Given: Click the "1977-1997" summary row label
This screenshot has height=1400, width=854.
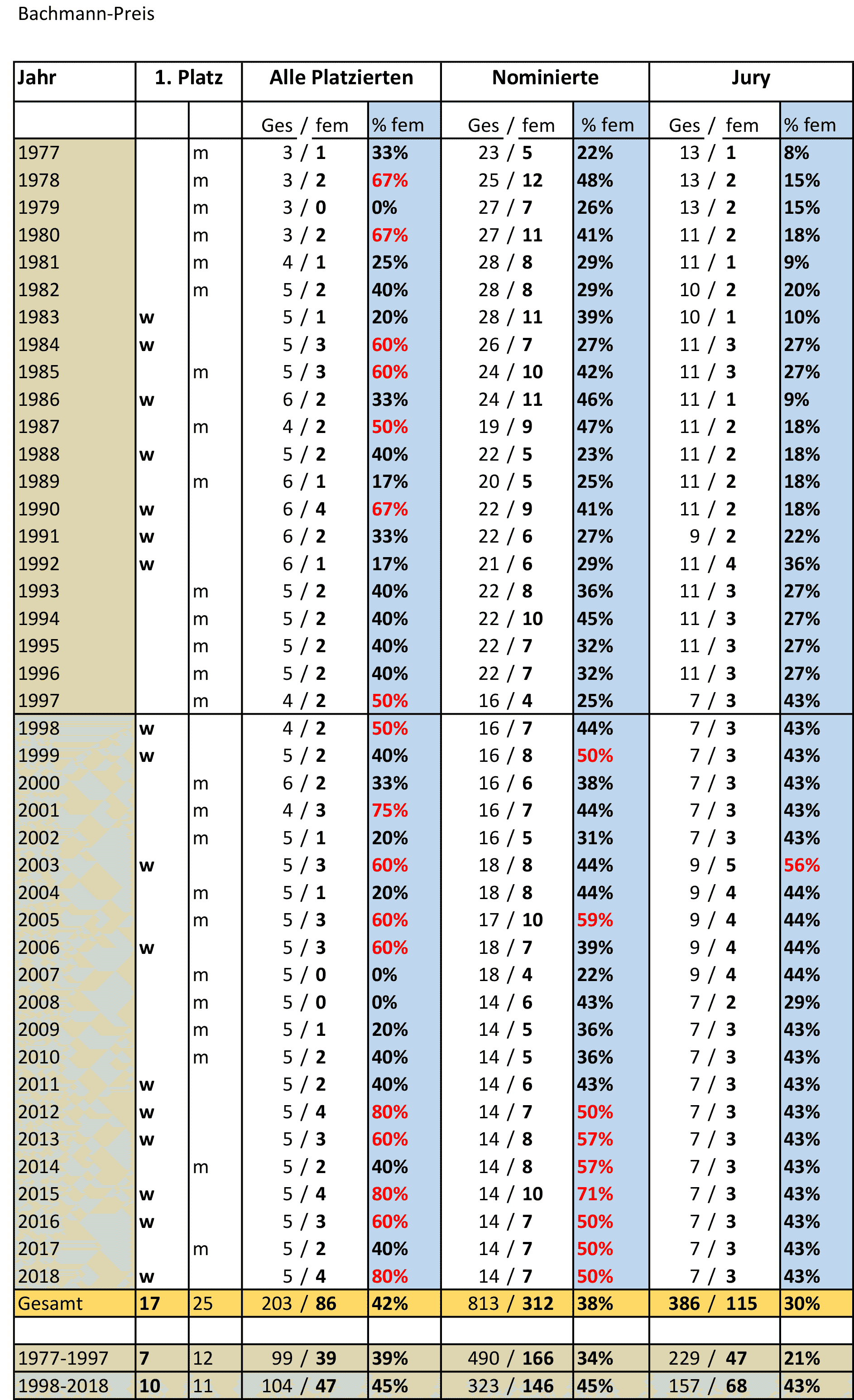Looking at the screenshot, I should (62, 1358).
